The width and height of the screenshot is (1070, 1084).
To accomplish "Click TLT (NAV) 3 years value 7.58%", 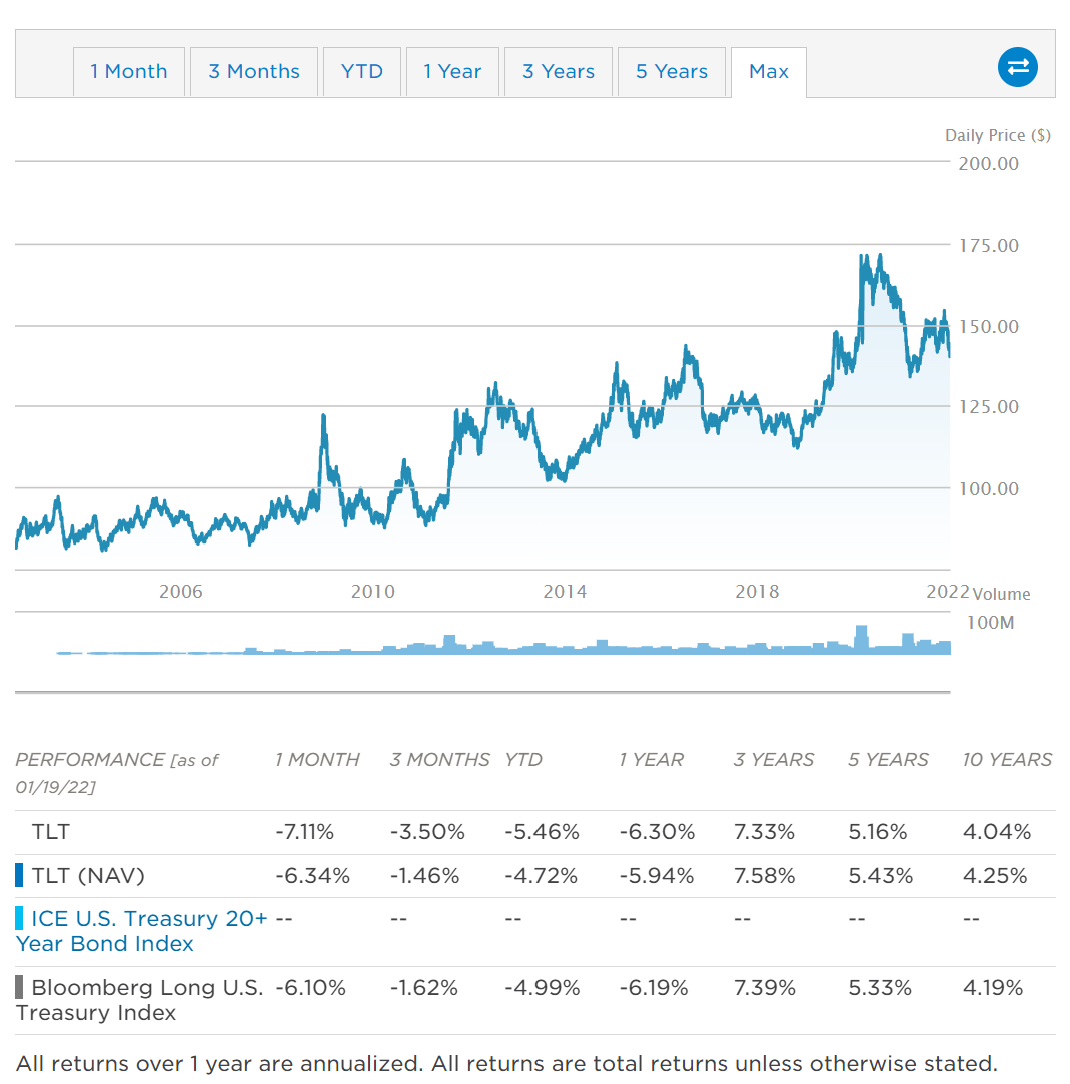I will coord(764,875).
